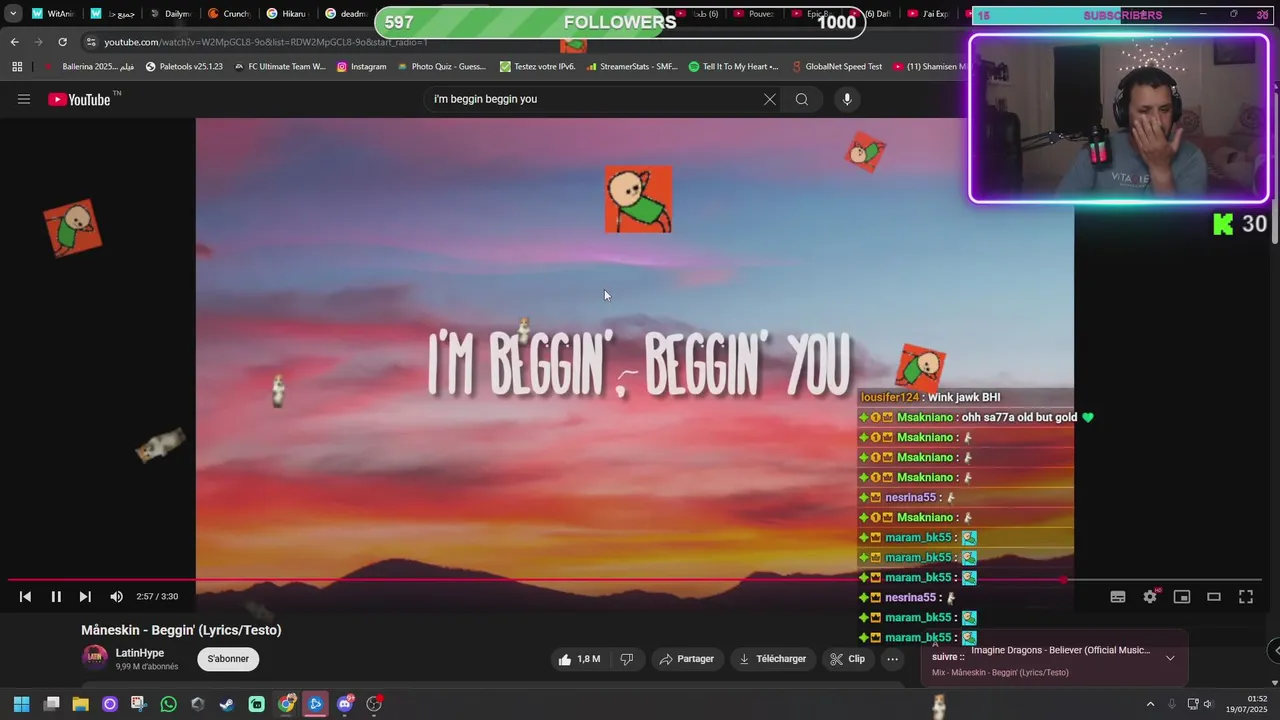The image size is (1280, 720).
Task: Start voice search with the microphone icon
Action: tap(847, 99)
